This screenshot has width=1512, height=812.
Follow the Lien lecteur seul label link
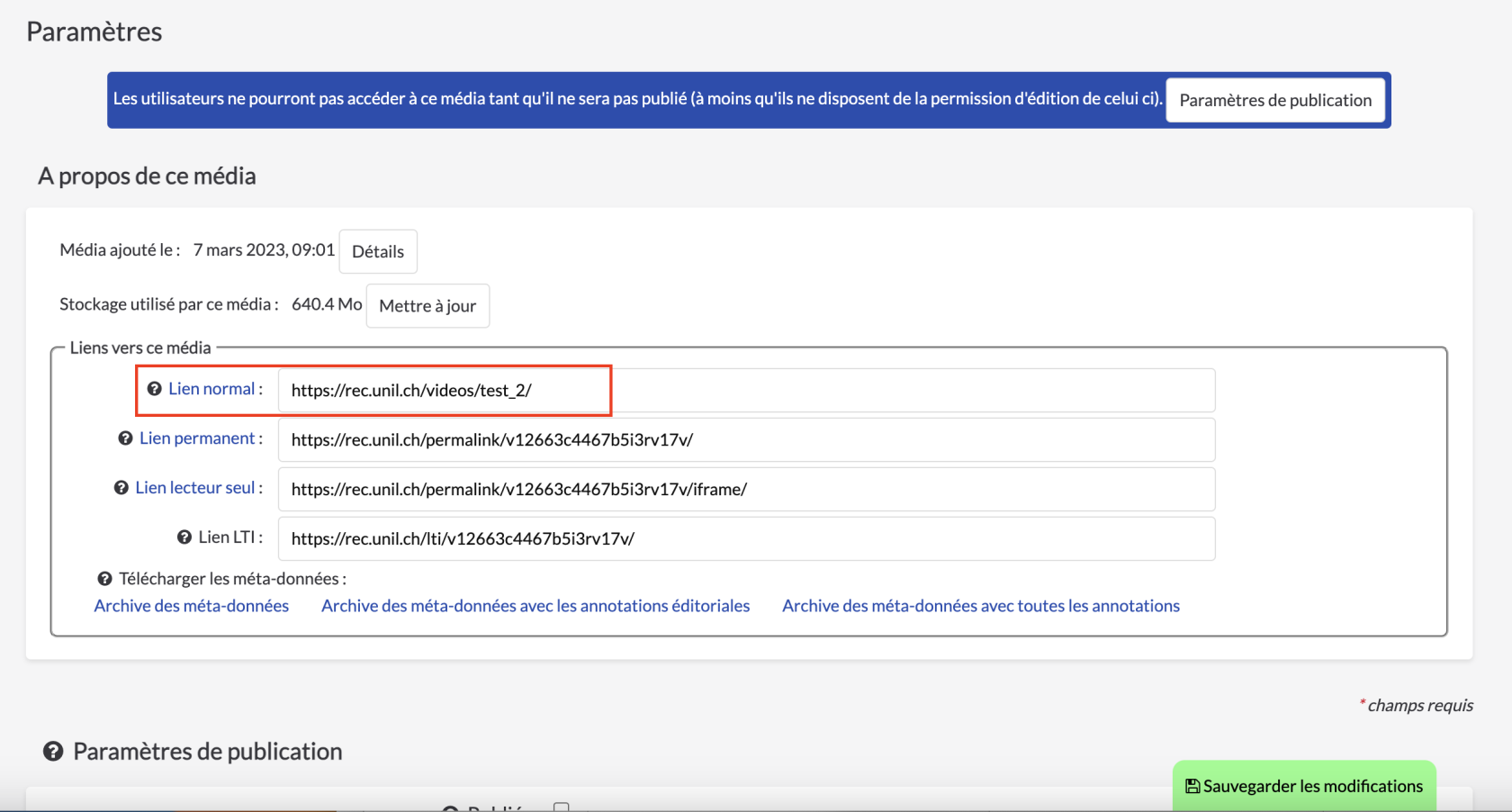(195, 488)
